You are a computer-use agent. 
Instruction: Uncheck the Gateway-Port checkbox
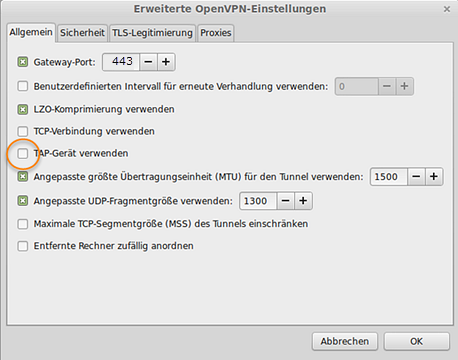(23, 62)
